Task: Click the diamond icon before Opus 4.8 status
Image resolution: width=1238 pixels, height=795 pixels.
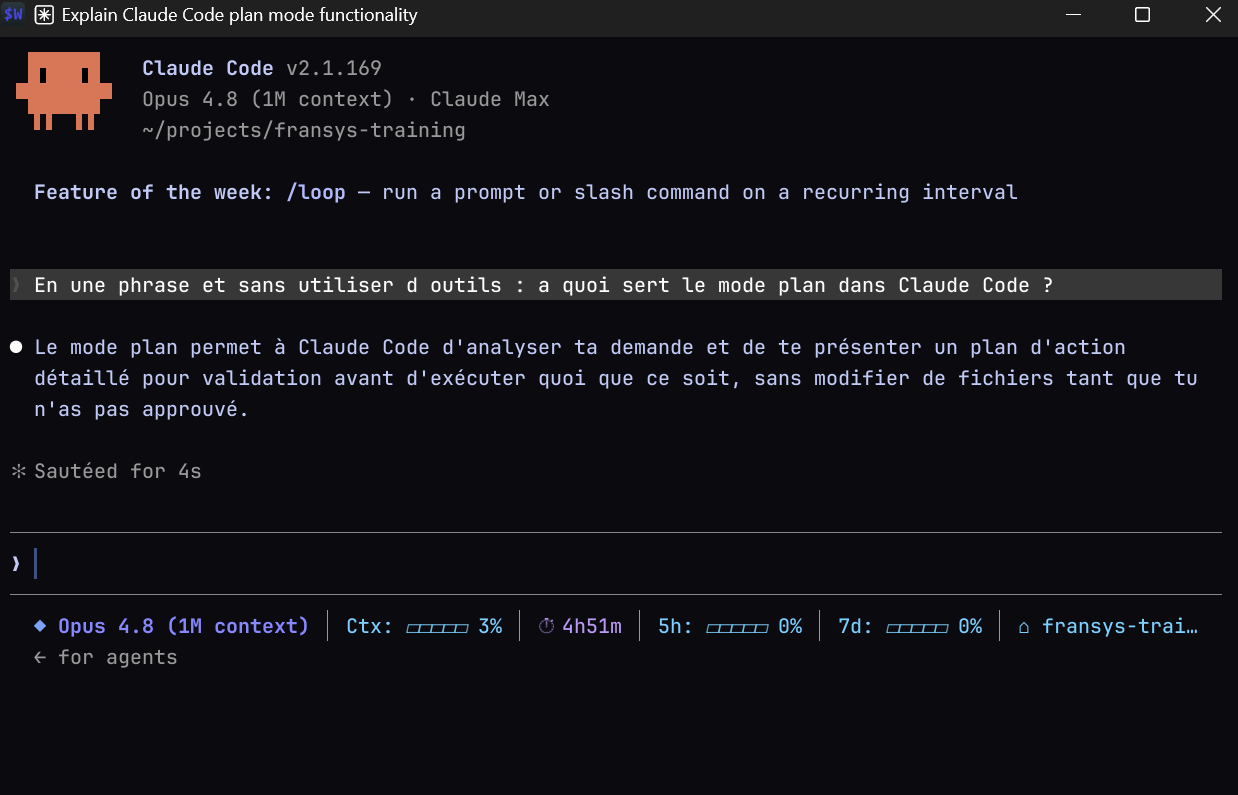Action: tap(40, 626)
